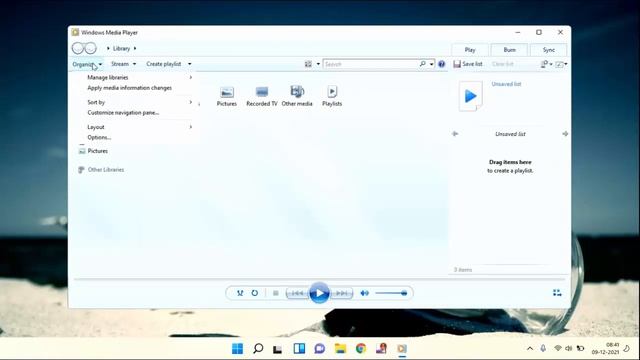Open Windows Start menu on taskbar
640x360 pixels.
point(237,349)
